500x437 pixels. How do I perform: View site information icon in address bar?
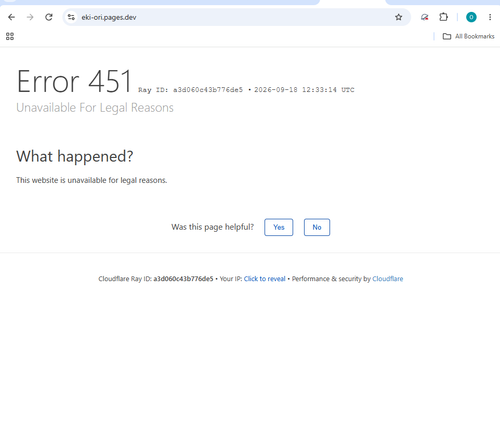coord(71,17)
